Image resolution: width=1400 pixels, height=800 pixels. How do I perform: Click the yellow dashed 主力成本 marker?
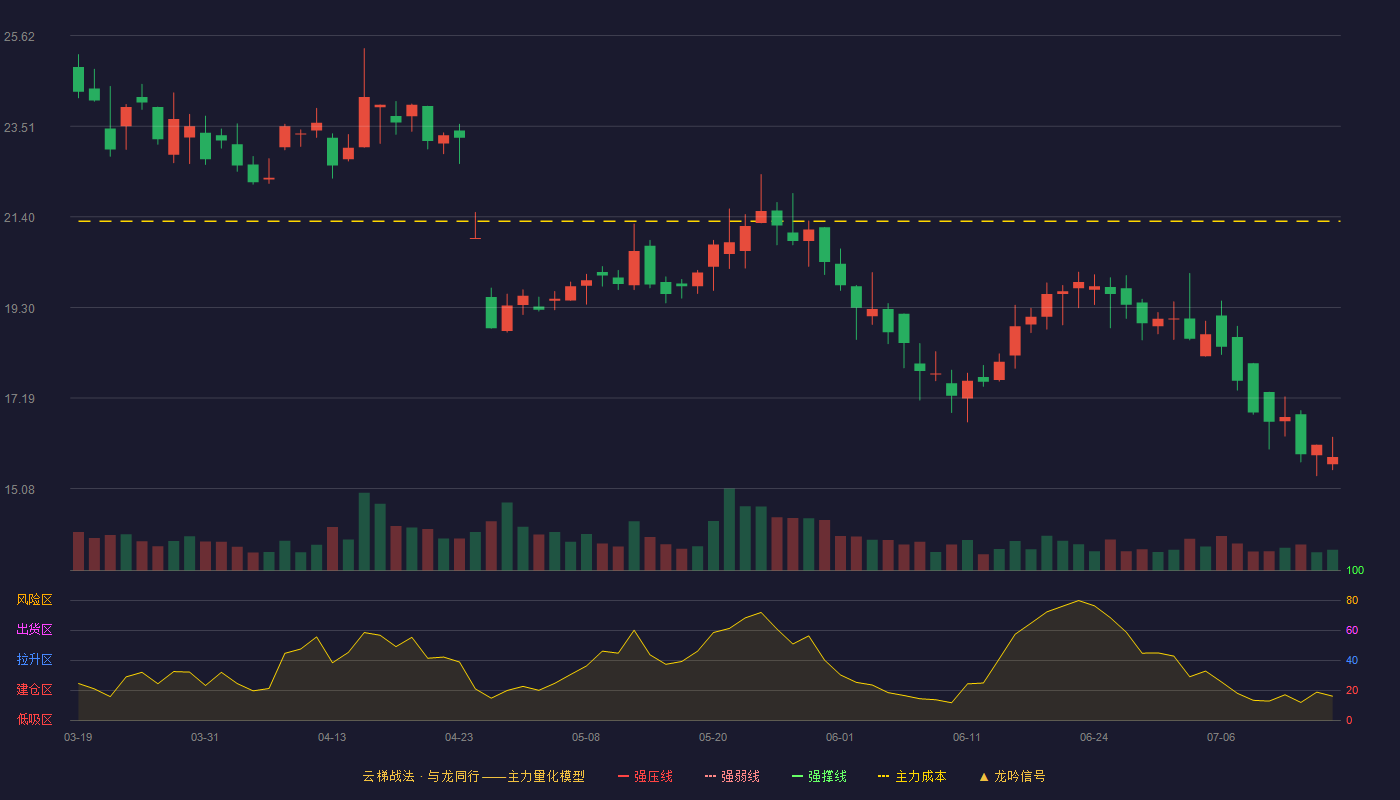[x=883, y=776]
